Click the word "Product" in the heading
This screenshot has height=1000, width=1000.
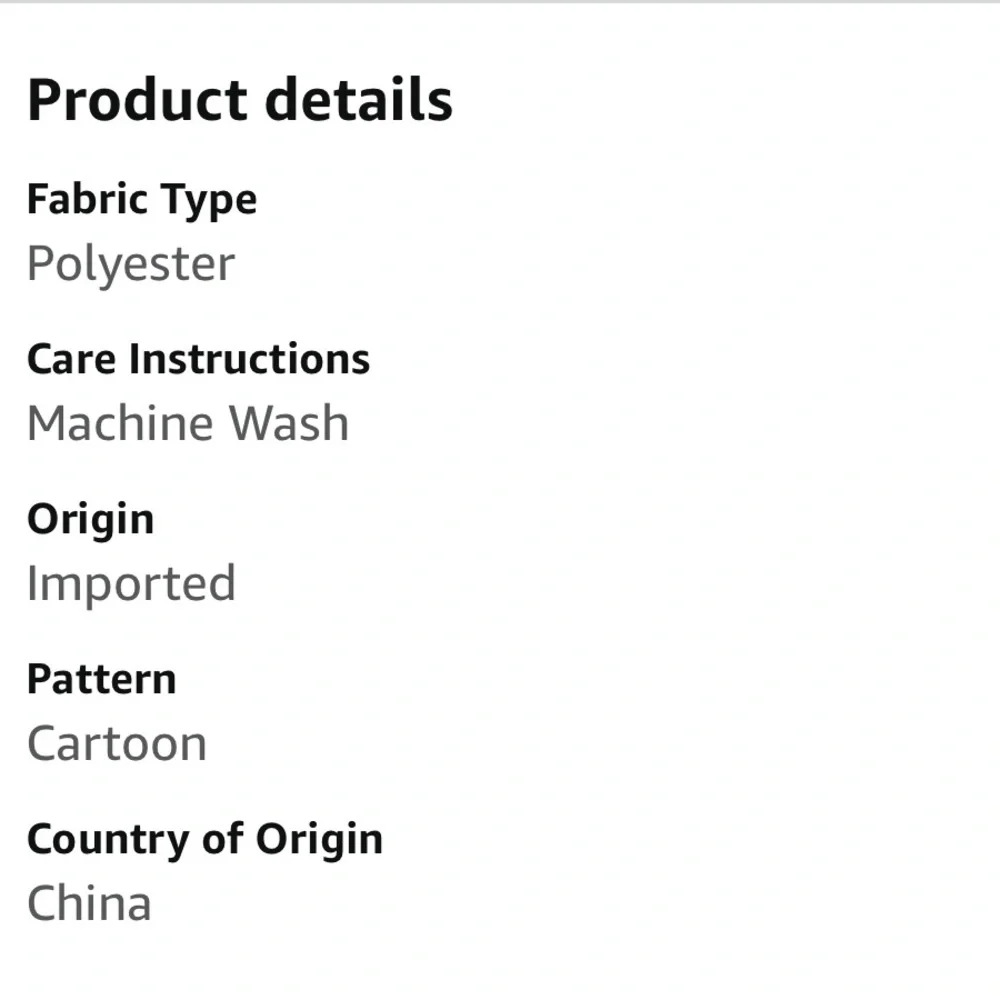(137, 100)
